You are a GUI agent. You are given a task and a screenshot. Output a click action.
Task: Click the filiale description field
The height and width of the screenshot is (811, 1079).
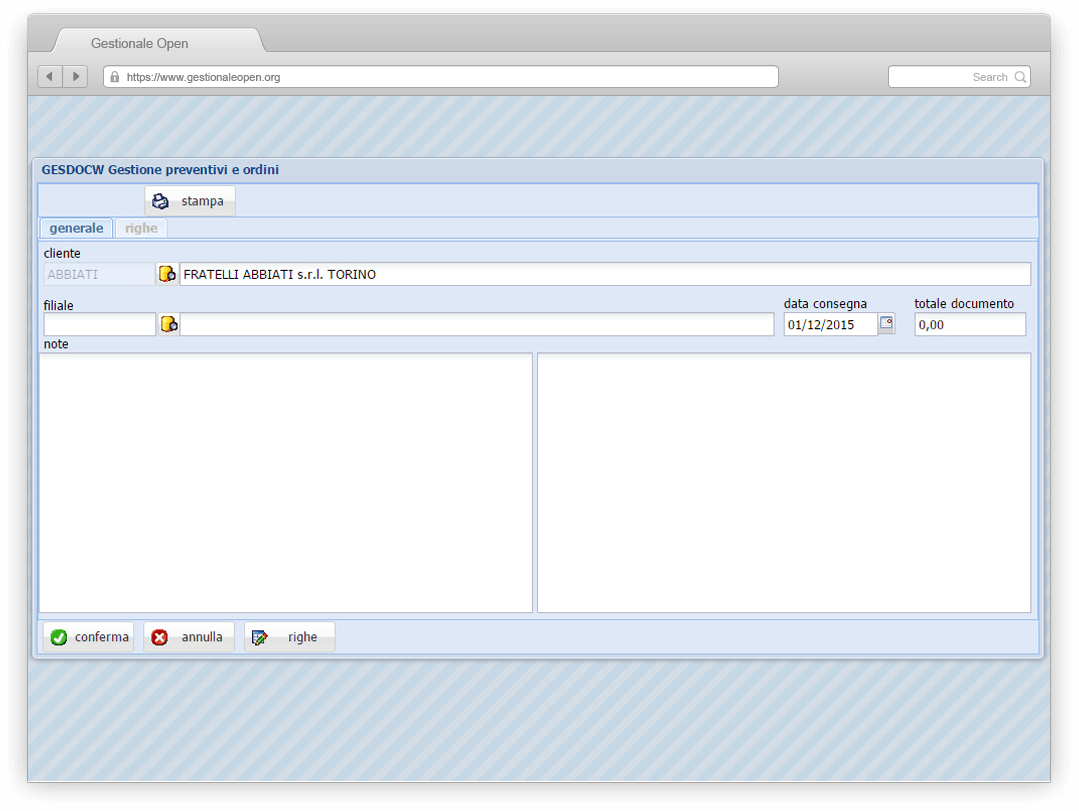point(477,324)
